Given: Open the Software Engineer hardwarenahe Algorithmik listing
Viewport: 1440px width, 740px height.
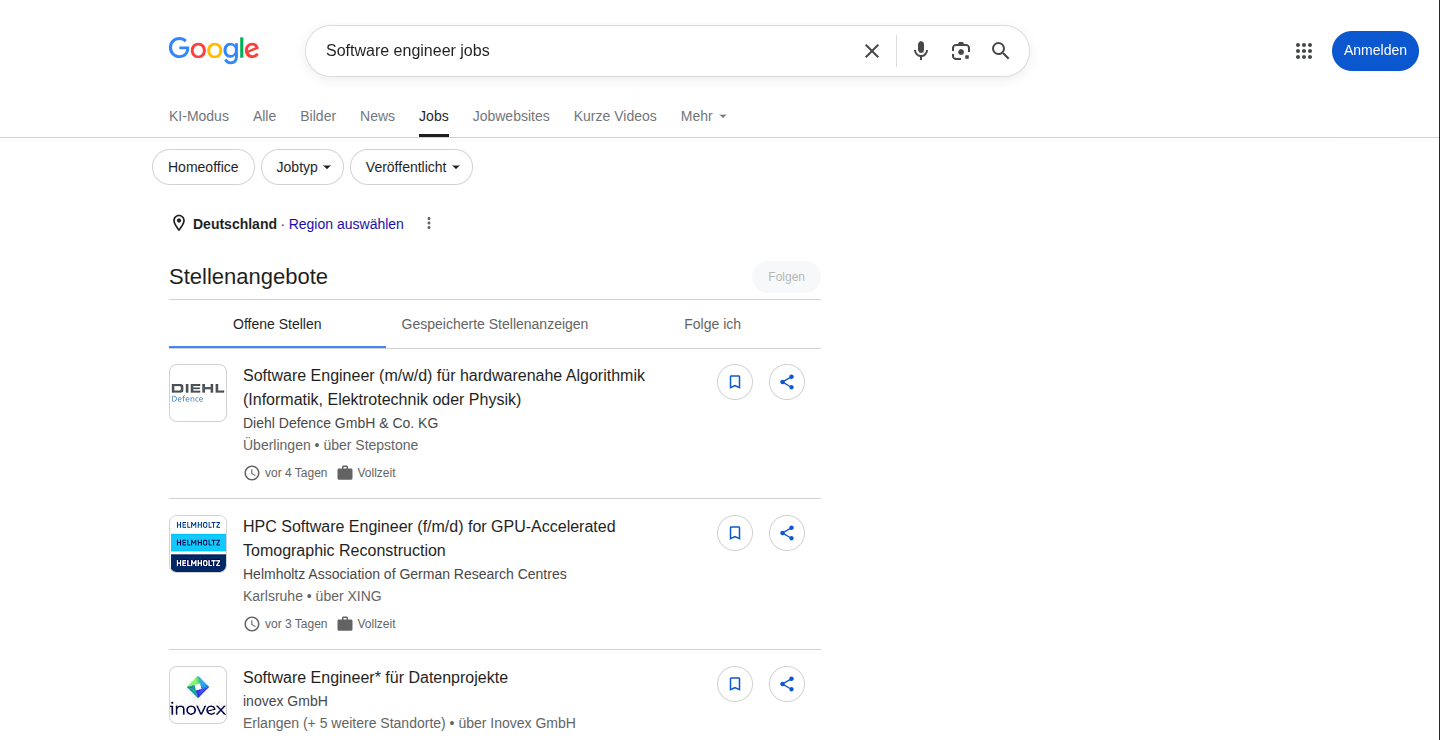Looking at the screenshot, I should point(444,388).
